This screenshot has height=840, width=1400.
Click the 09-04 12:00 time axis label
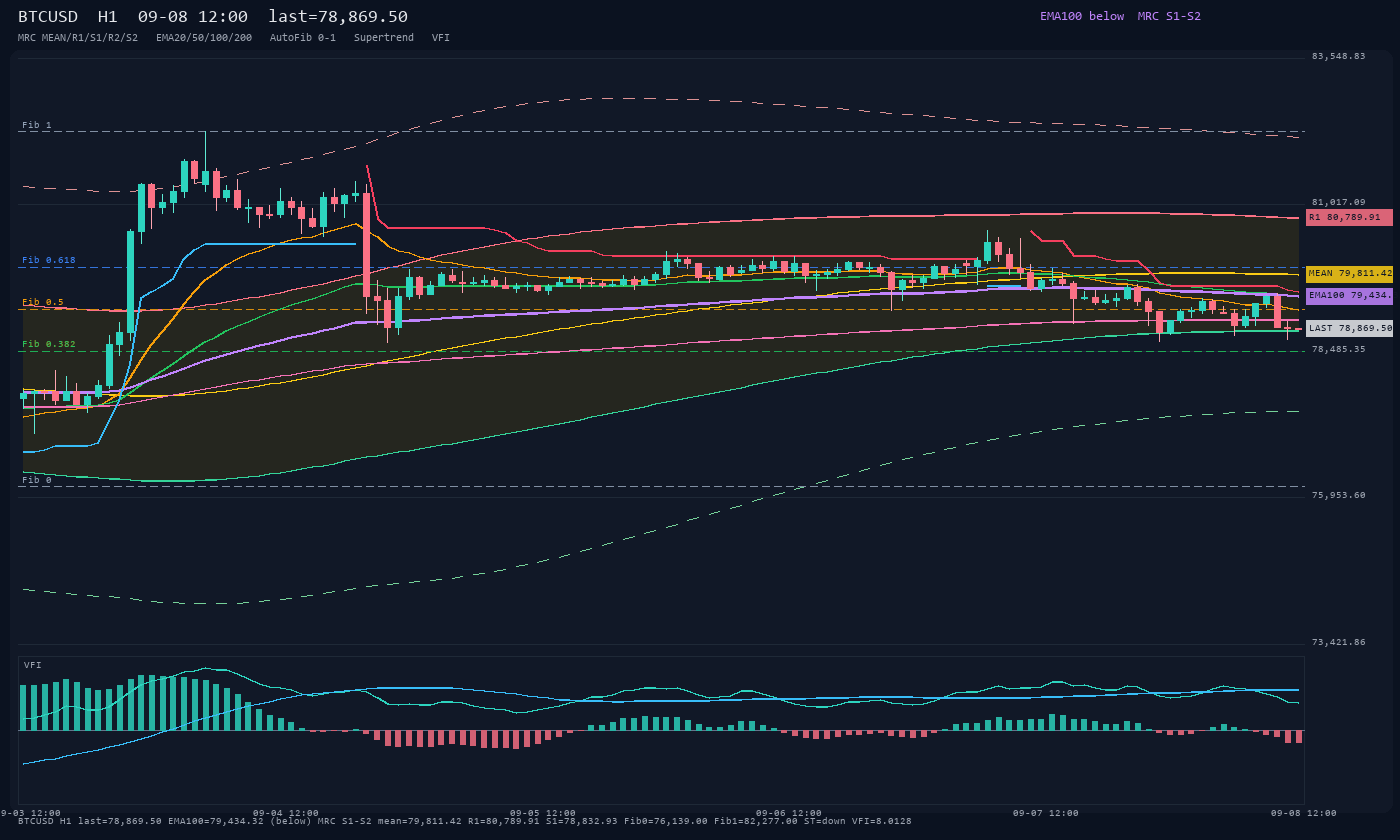[x=286, y=813]
